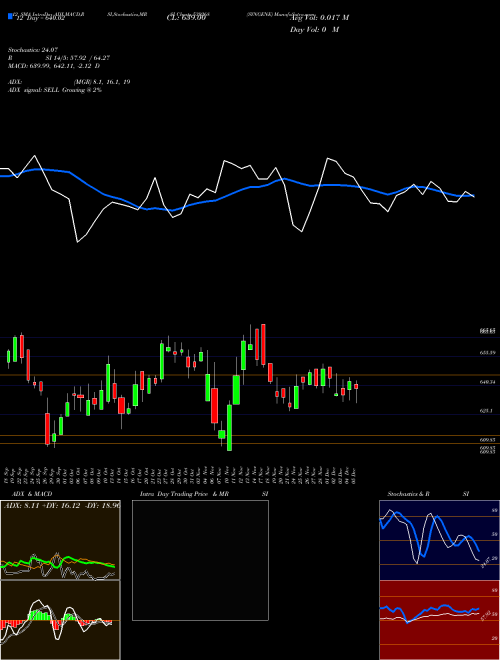The width and height of the screenshot is (500, 660).
Task: Click the 'Stochastics & R SI' panel title
Action: point(428,494)
